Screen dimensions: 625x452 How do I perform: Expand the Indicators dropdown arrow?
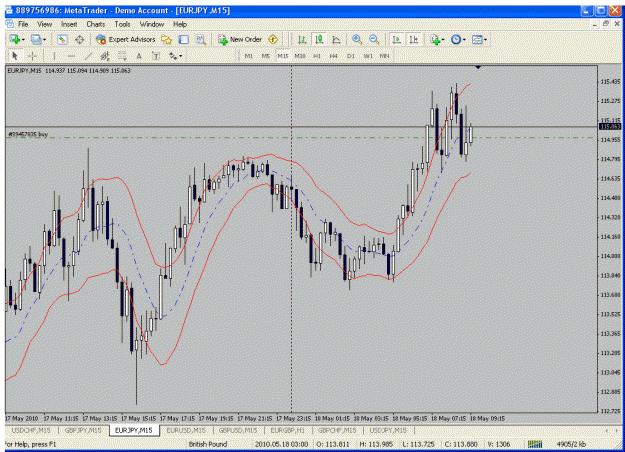click(x=443, y=40)
